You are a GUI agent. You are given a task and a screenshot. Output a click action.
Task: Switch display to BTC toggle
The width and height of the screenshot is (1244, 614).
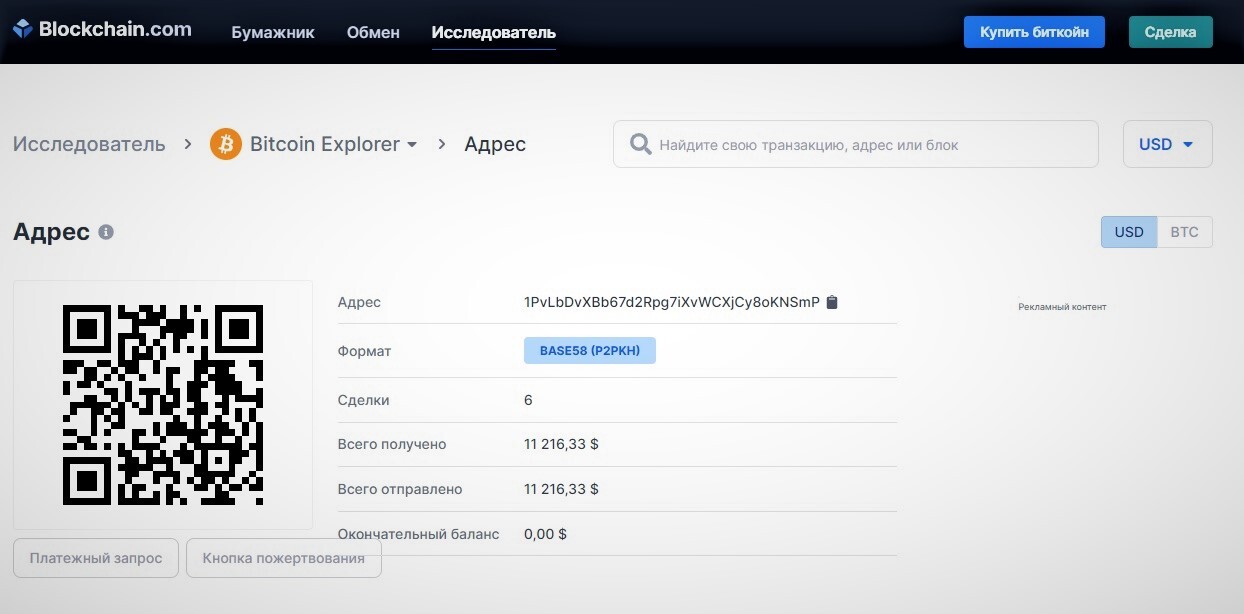1184,232
